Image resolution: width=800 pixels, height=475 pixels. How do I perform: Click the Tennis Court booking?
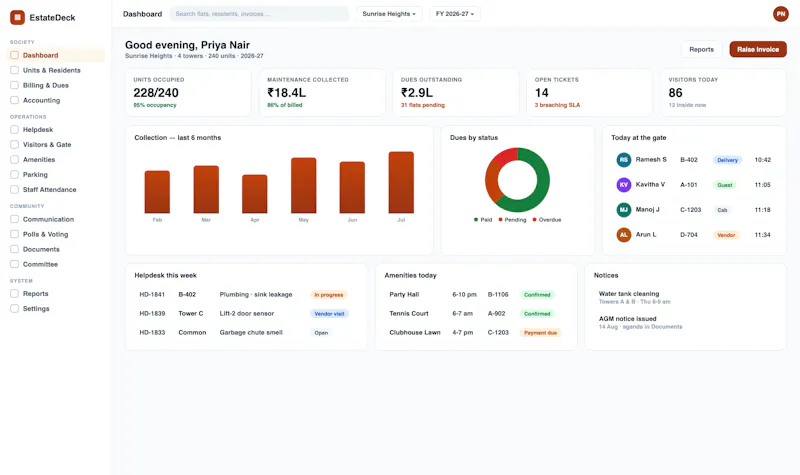coord(476,313)
